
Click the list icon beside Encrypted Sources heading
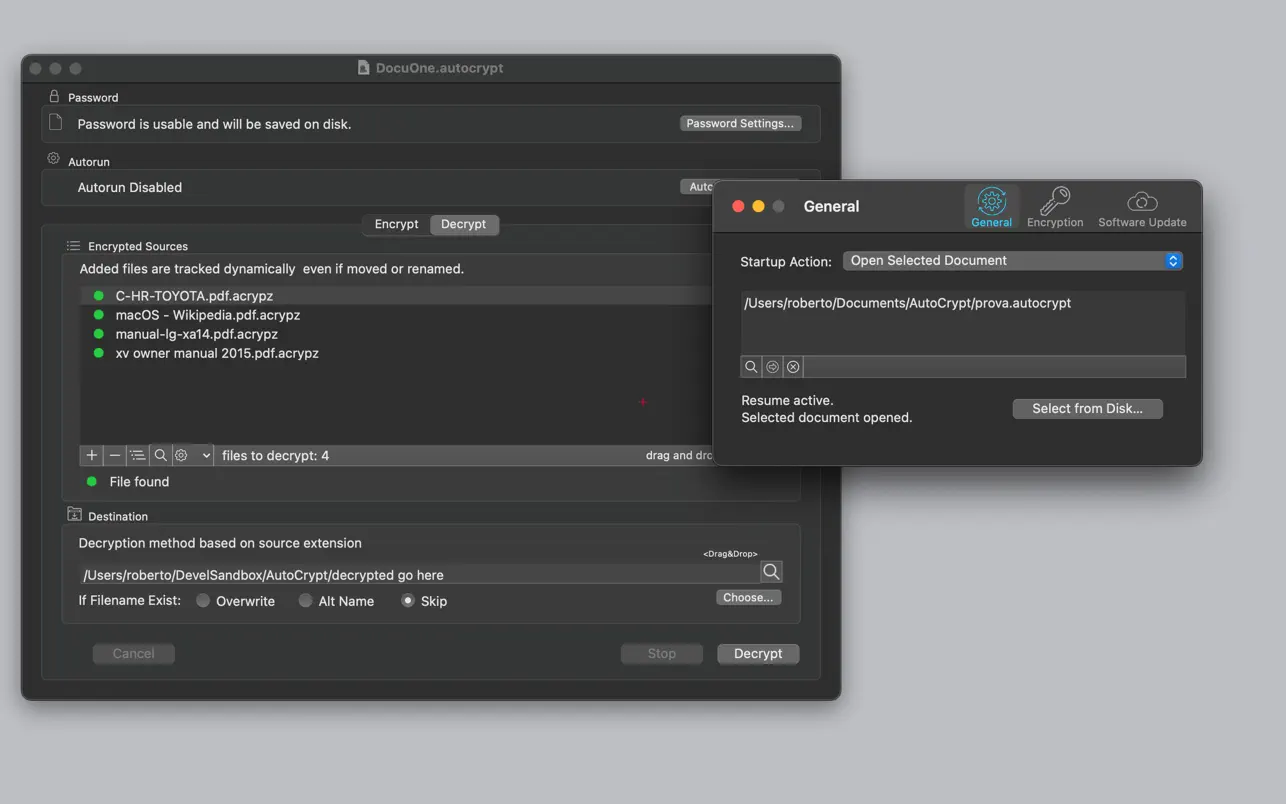(73, 245)
